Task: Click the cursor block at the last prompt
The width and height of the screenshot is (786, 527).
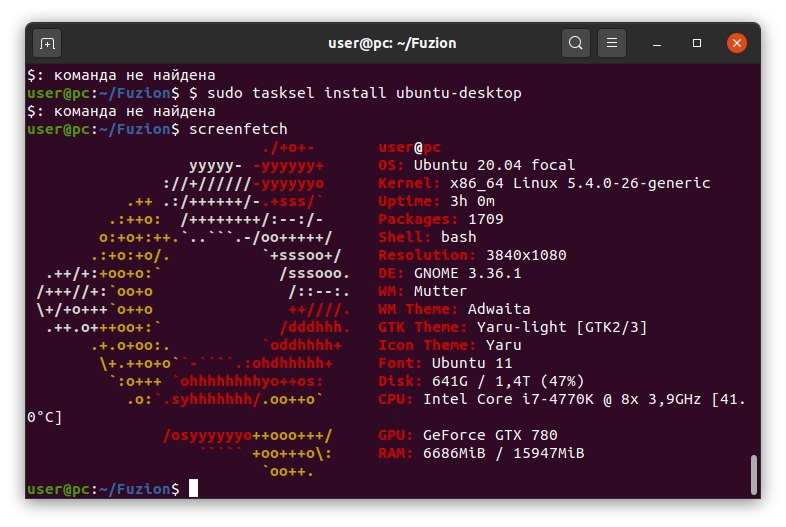Action: pyautogui.click(x=193, y=488)
